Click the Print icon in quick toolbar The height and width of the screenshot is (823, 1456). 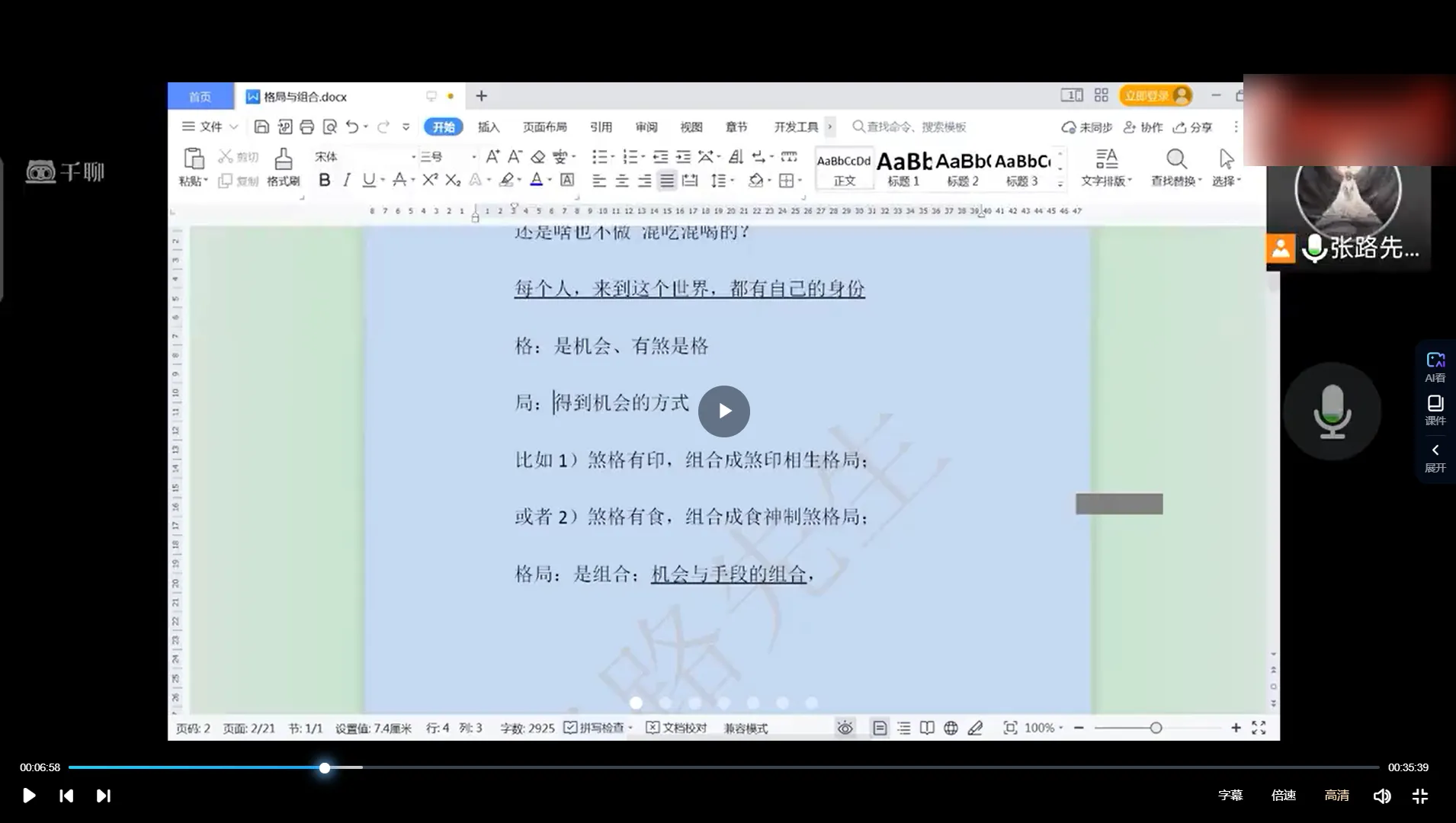306,126
